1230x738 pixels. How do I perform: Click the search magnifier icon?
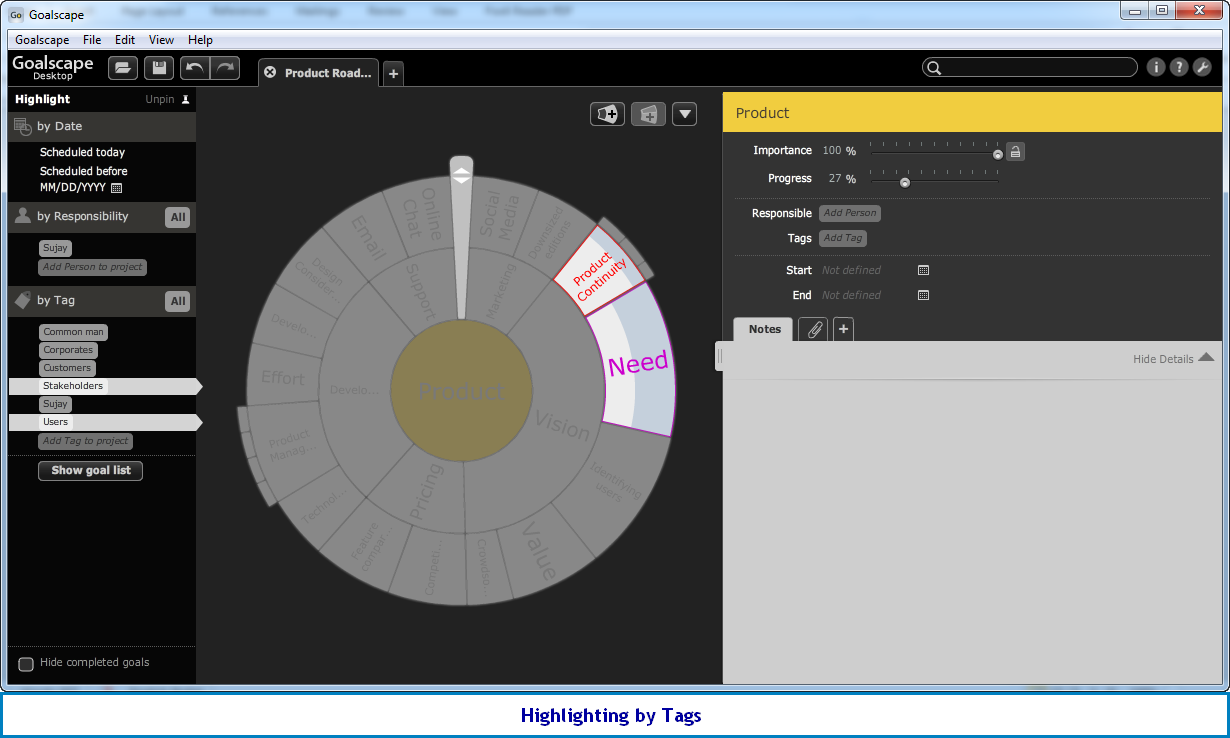[x=934, y=68]
